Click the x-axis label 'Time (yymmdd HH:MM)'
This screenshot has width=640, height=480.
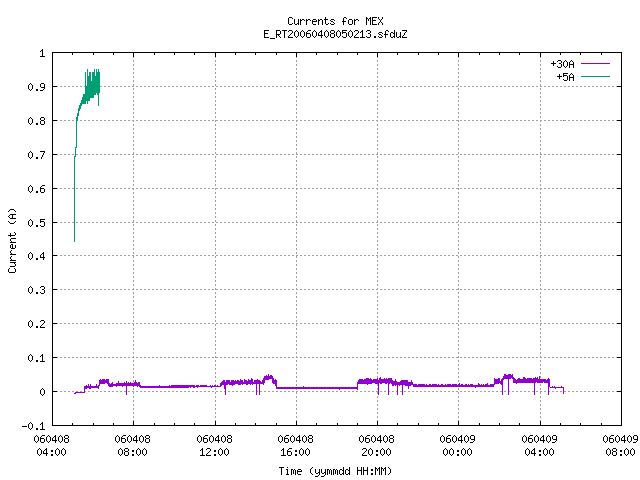(x=335, y=471)
